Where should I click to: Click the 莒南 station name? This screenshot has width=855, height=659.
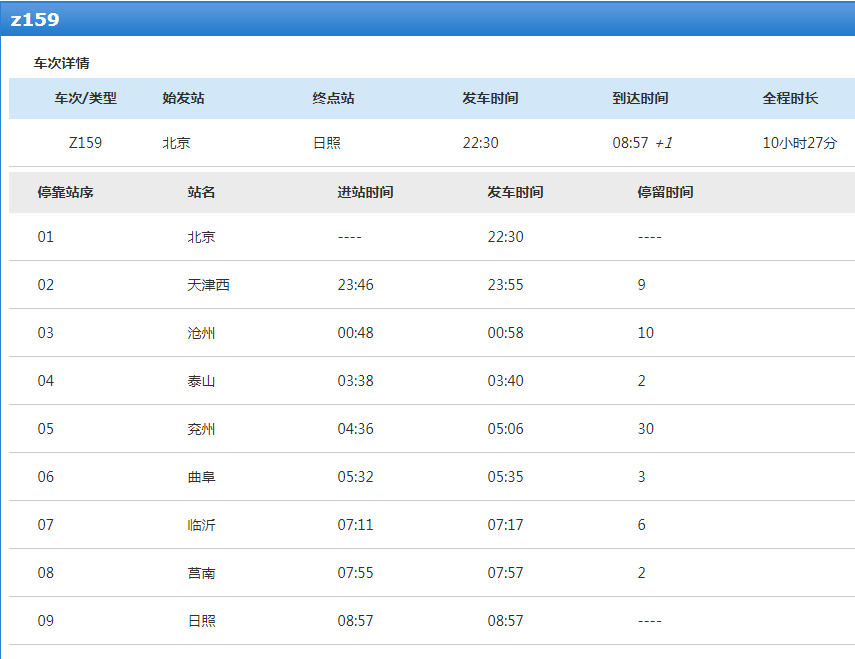click(201, 573)
